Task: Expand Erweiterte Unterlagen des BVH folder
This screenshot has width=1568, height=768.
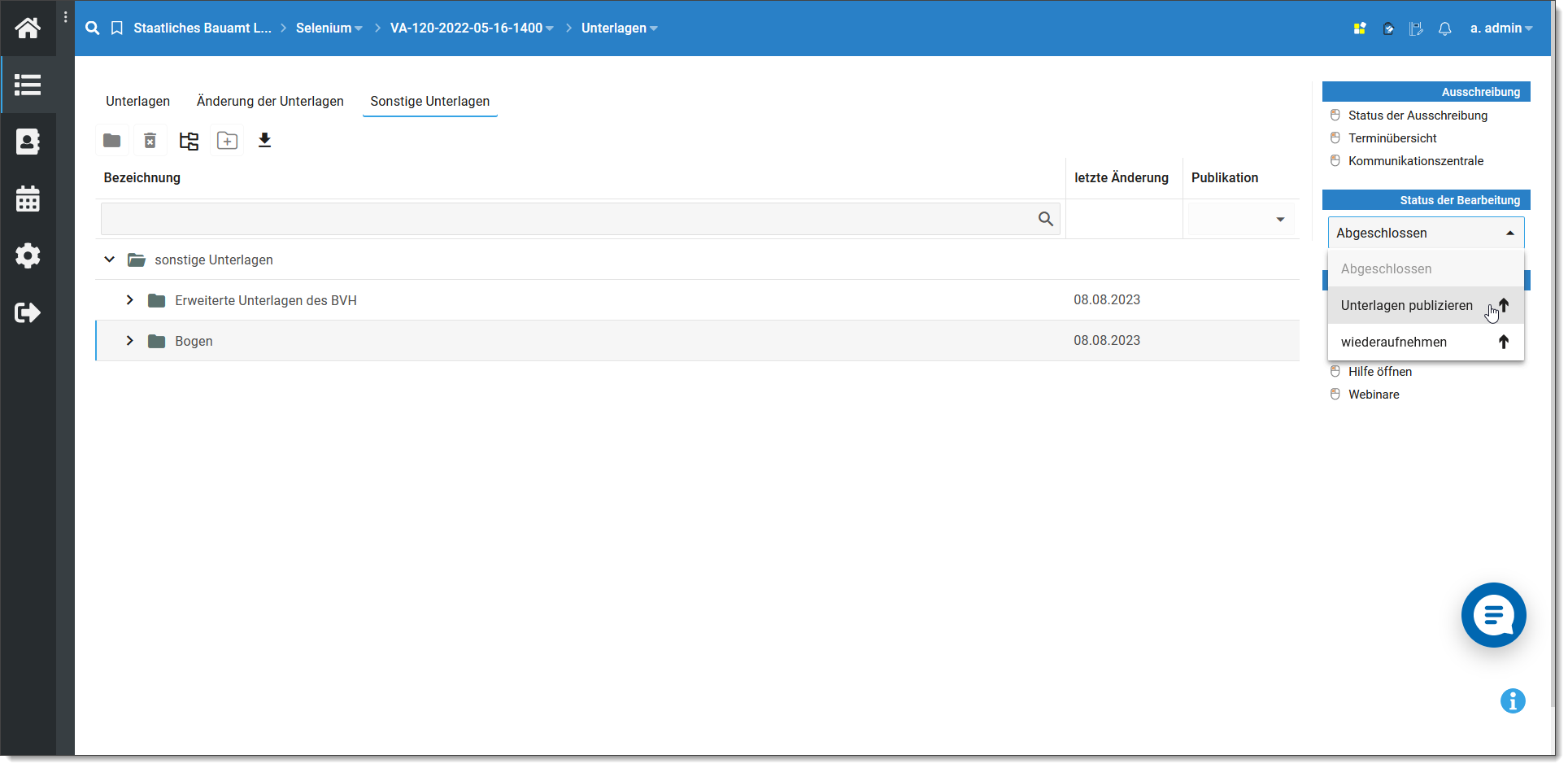Action: point(129,300)
